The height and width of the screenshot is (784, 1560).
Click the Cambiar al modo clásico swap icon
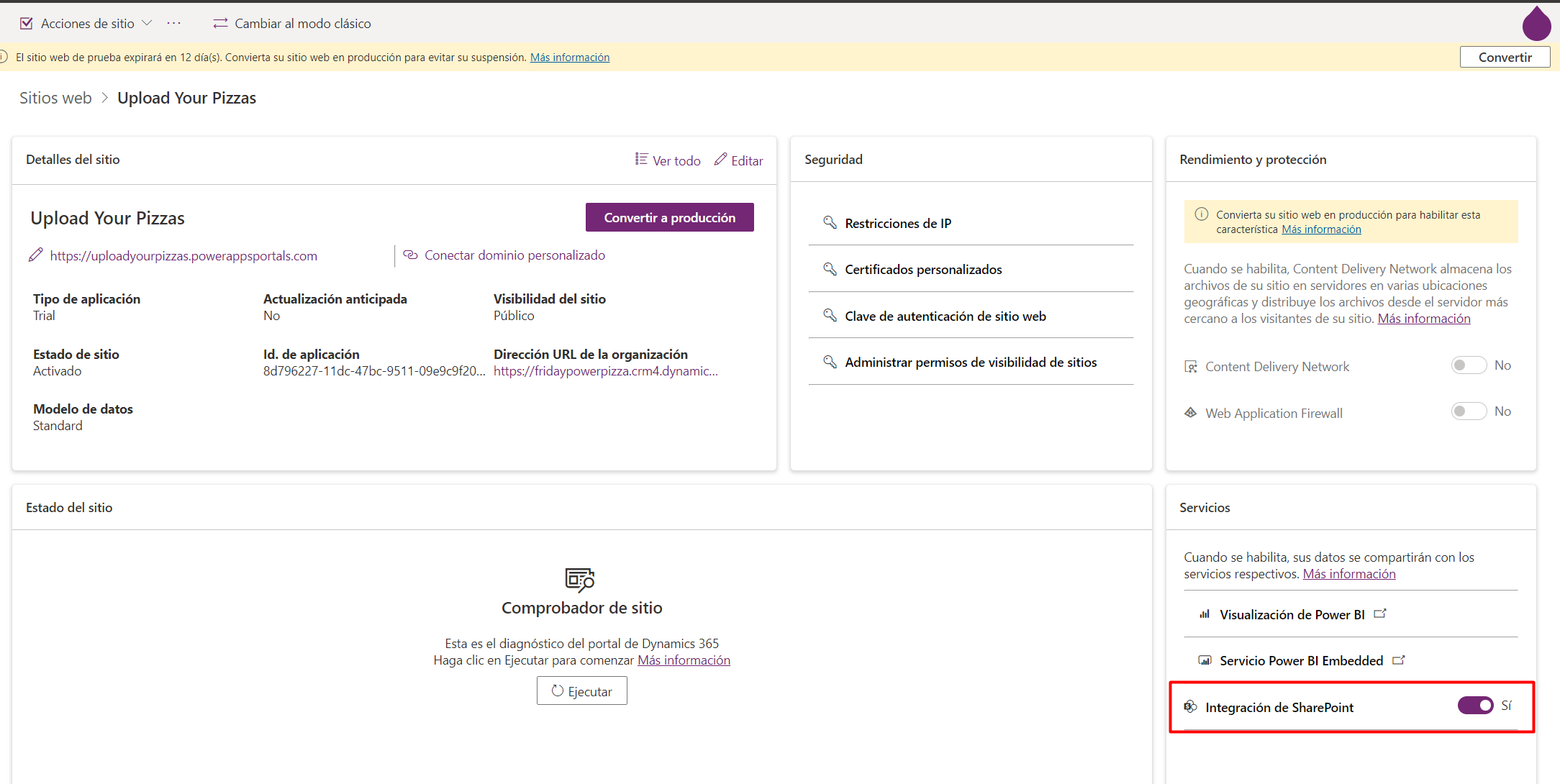point(220,24)
